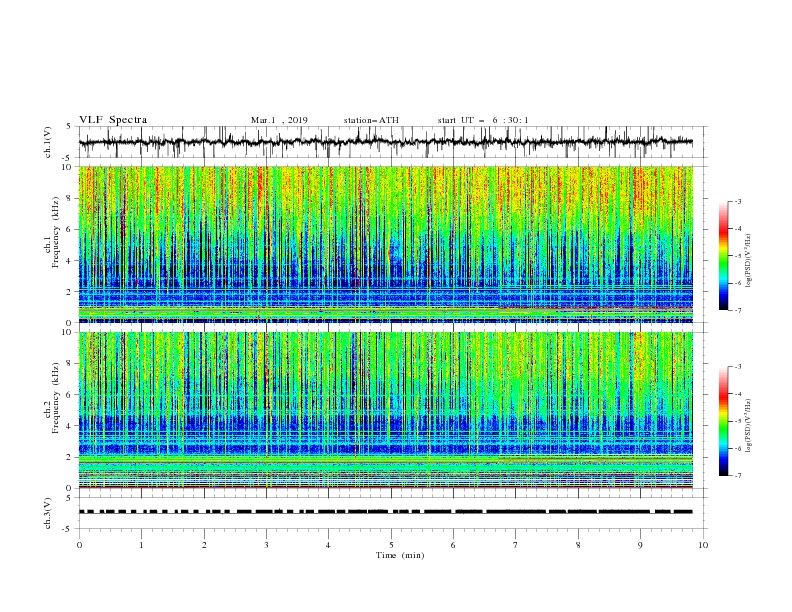Click the "start UT = 6 :30: 1" text
The image size is (792, 612).
[483, 120]
